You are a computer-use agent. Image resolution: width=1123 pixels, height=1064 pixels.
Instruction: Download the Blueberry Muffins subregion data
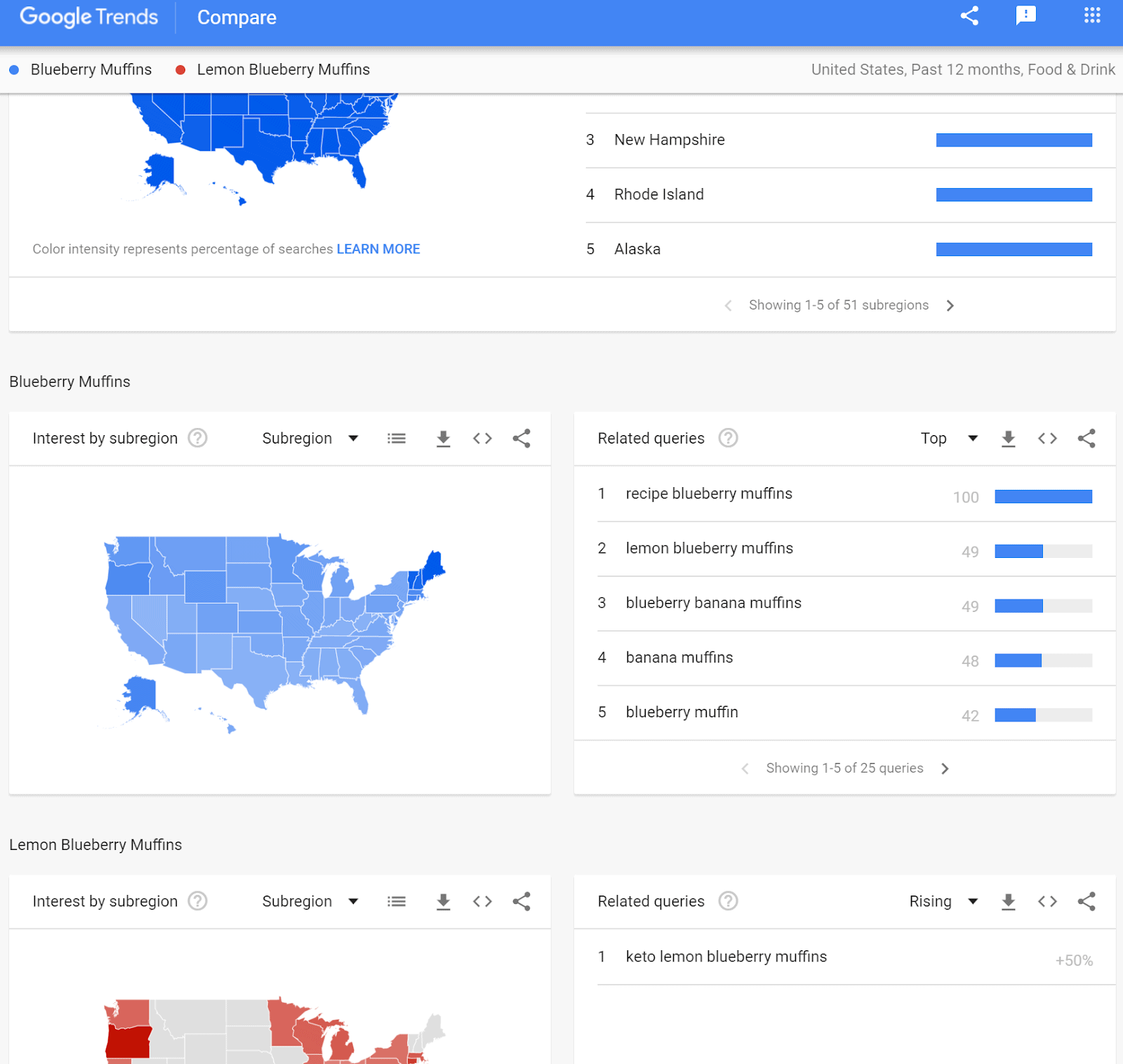tap(443, 438)
